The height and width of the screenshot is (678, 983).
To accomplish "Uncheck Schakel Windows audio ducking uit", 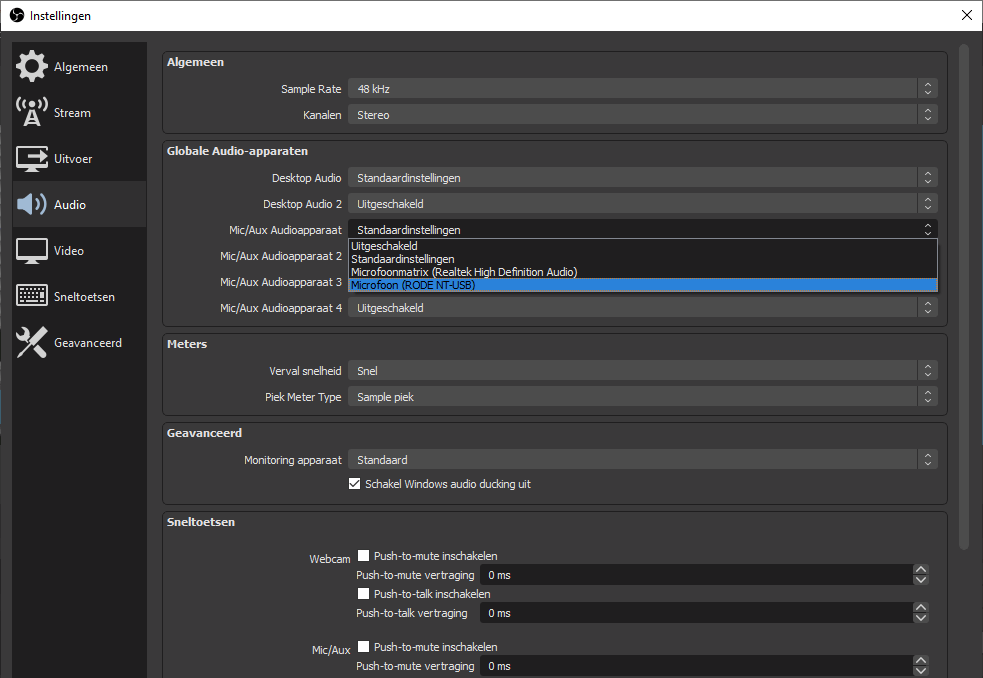I will click(354, 483).
